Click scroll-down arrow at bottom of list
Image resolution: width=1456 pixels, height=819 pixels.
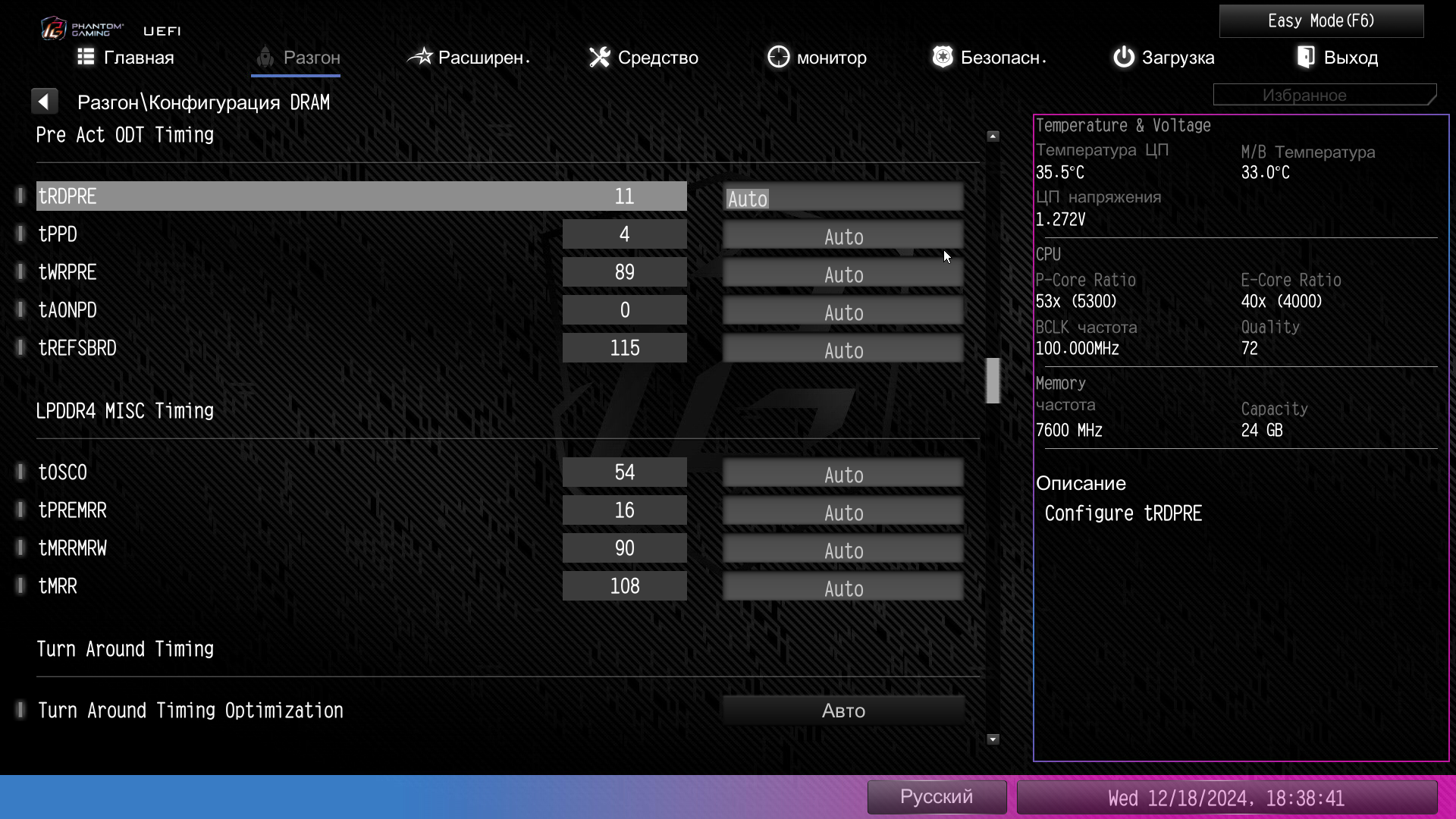(x=993, y=739)
